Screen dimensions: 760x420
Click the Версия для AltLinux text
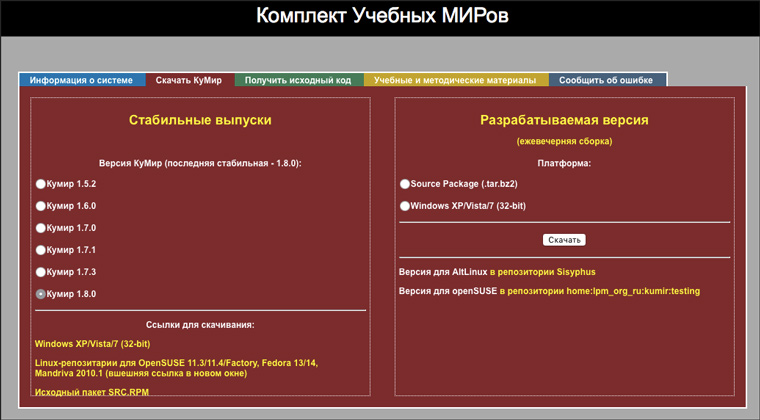(x=443, y=272)
